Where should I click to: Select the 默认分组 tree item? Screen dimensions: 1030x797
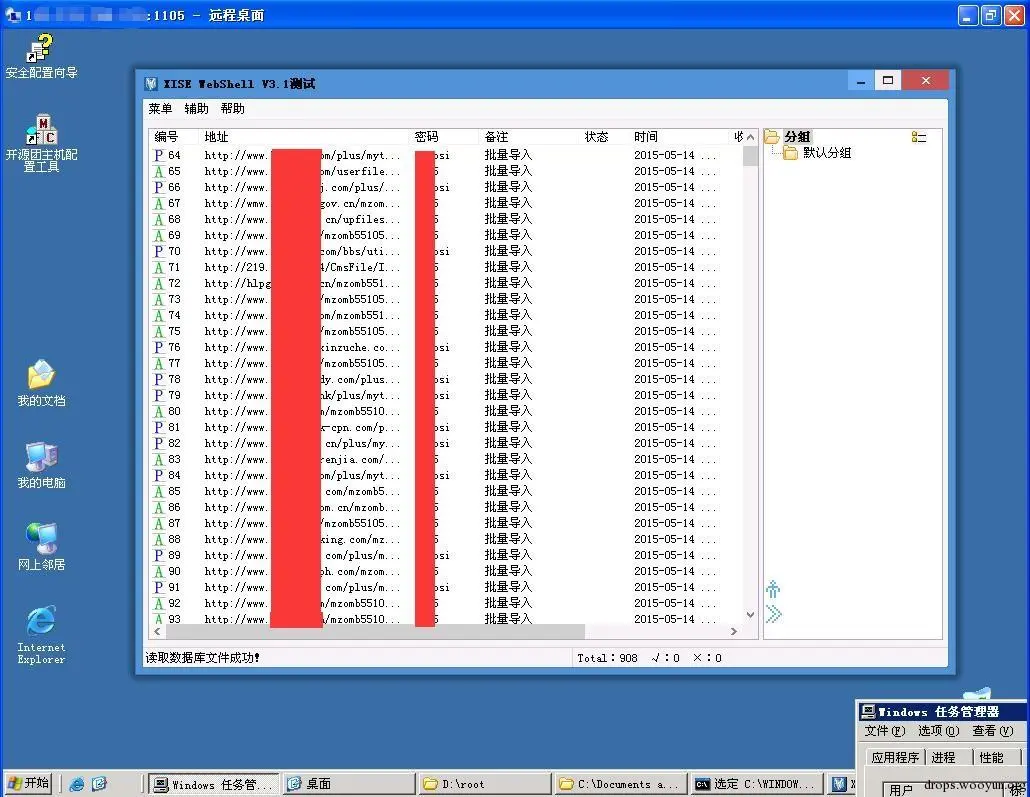[826, 153]
